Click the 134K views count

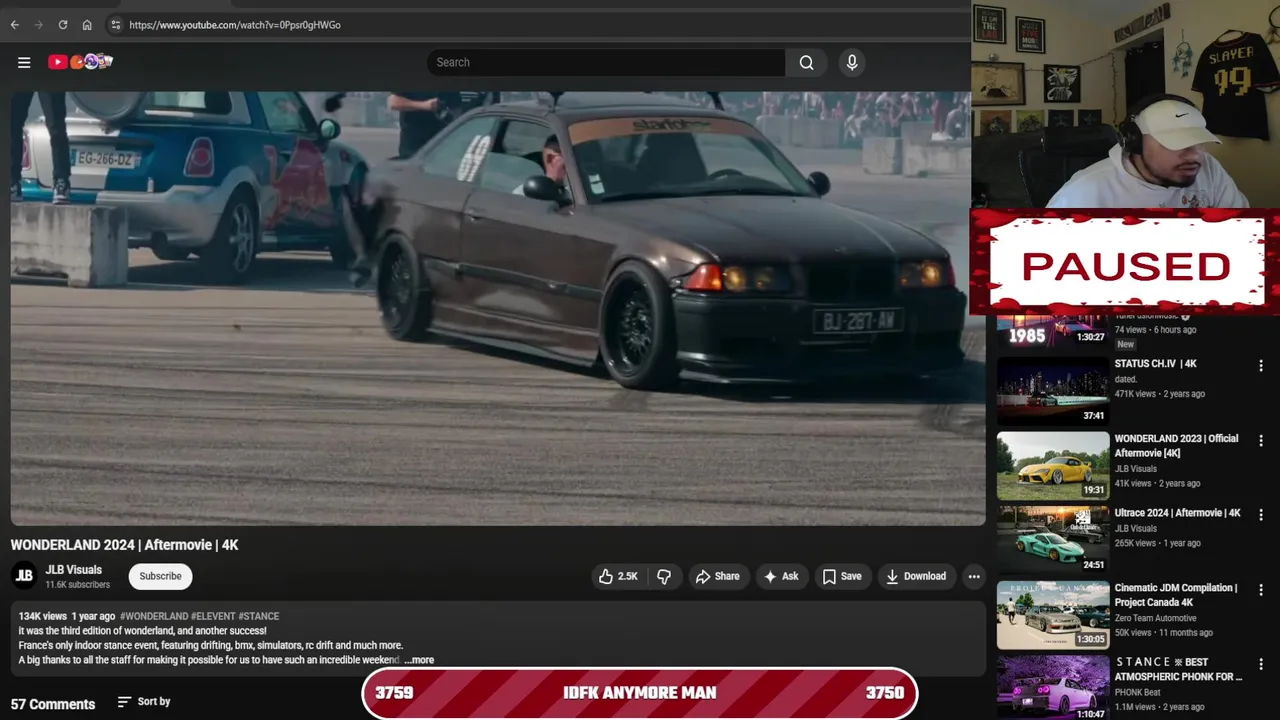(42, 616)
